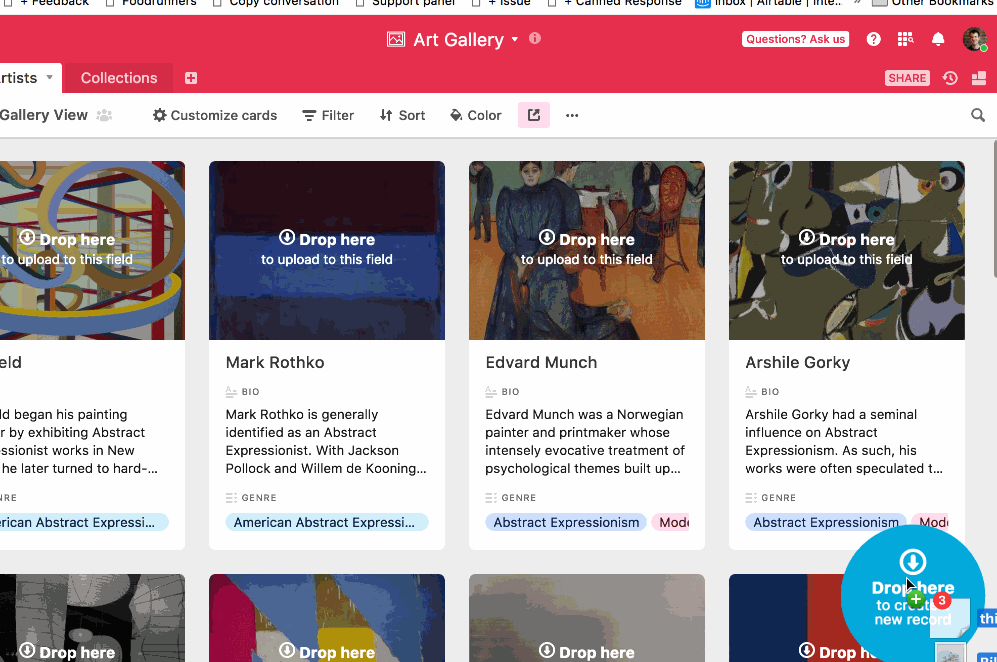The image size is (997, 662).
Task: Open the Copy conversation bookmark
Action: (x=275, y=3)
